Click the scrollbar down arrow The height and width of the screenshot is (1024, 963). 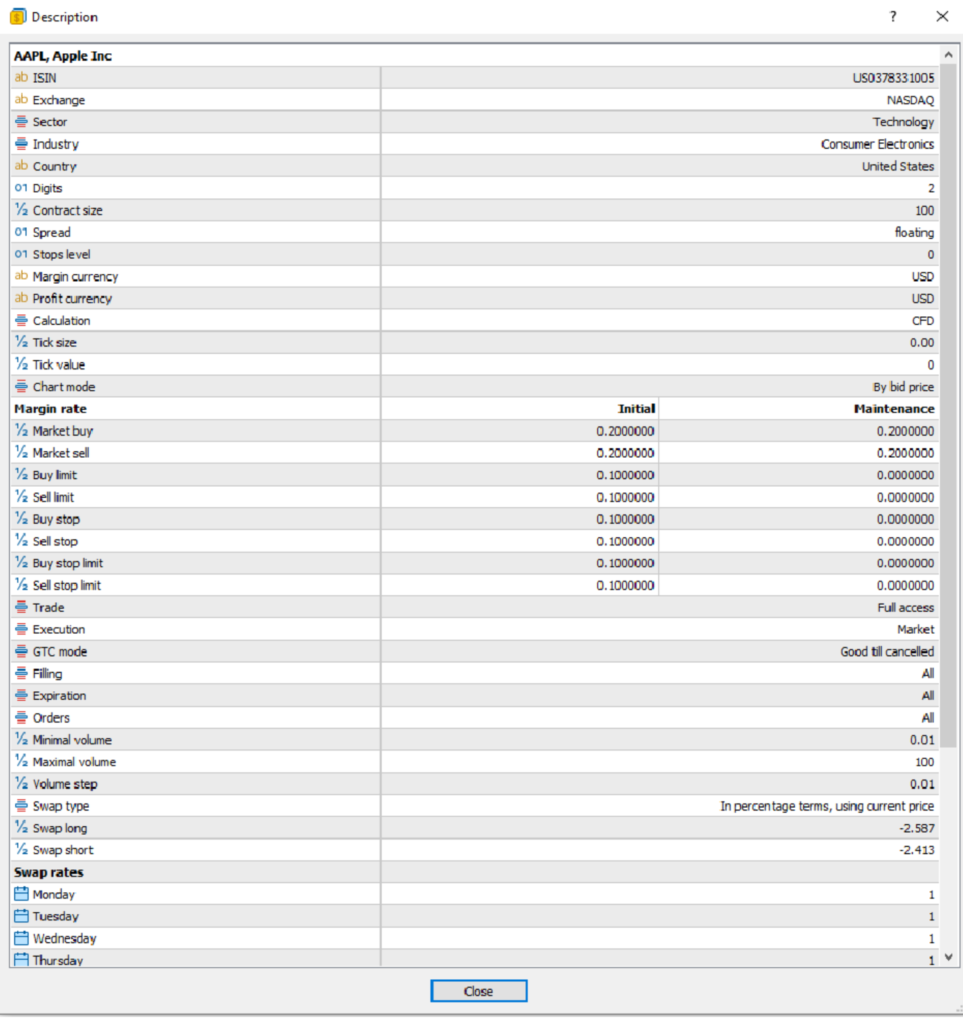point(949,957)
